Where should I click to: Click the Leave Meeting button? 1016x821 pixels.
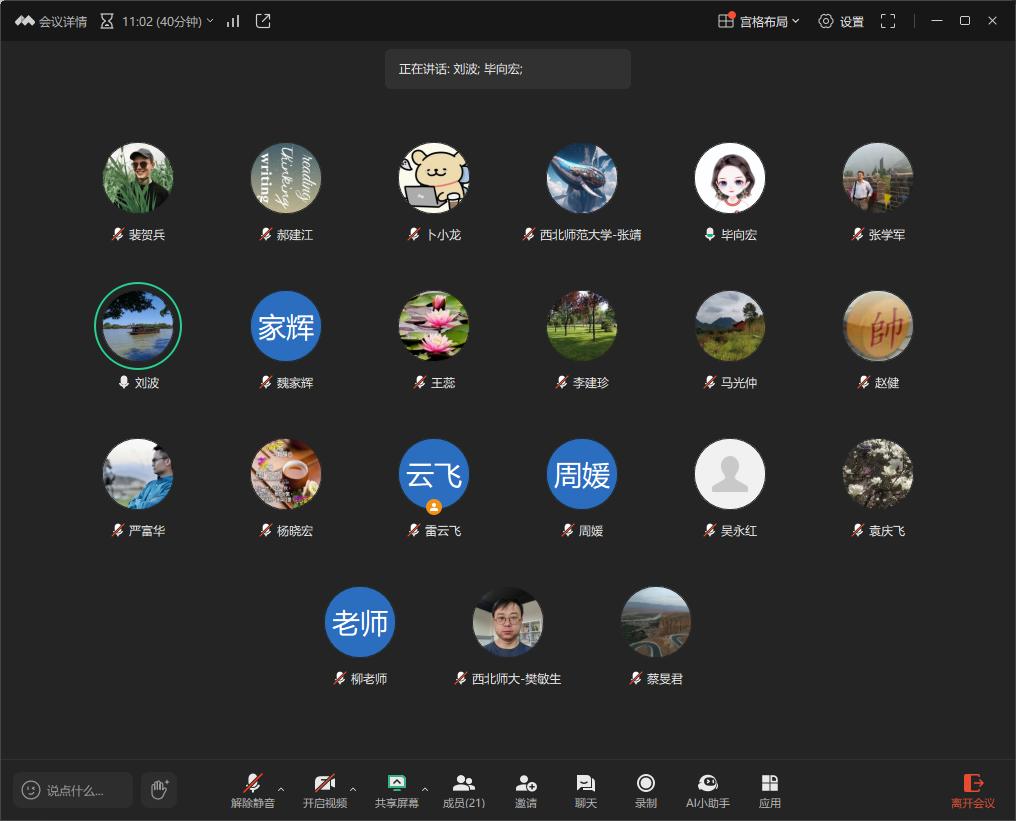pos(972,790)
